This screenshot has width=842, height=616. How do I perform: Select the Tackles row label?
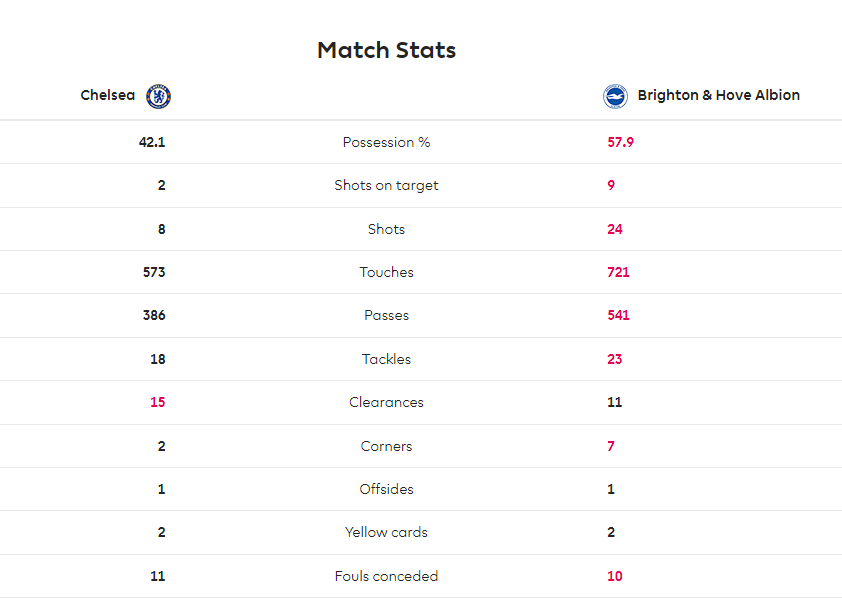[x=387, y=359]
